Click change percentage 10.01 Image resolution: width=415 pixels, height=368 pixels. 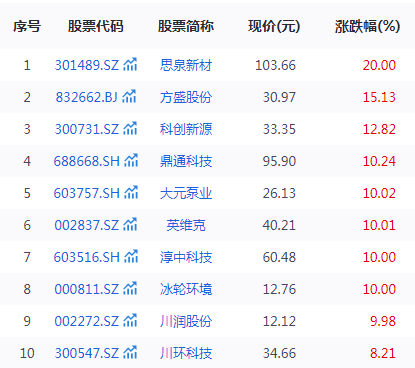pos(379,225)
